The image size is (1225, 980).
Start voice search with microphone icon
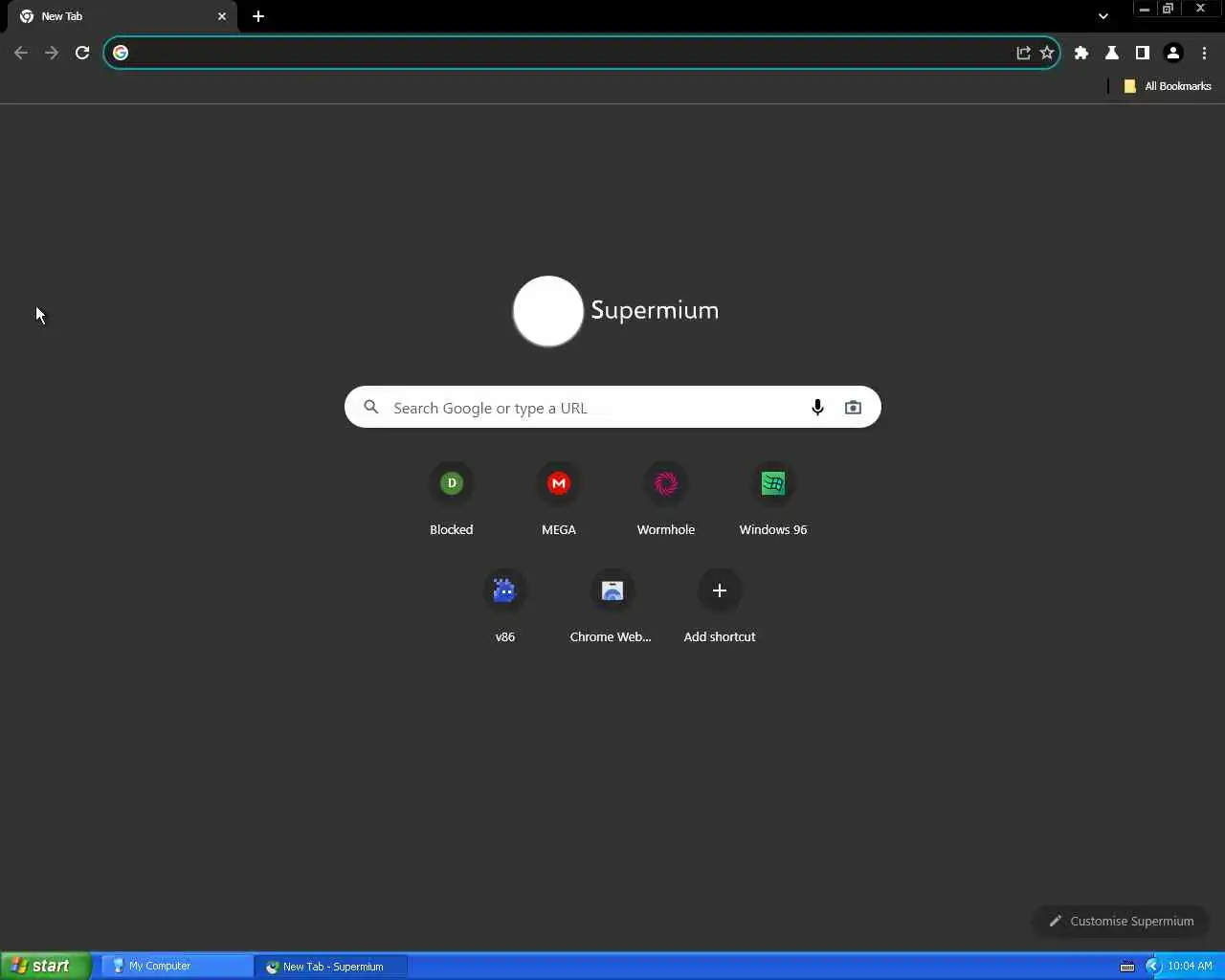click(x=817, y=408)
